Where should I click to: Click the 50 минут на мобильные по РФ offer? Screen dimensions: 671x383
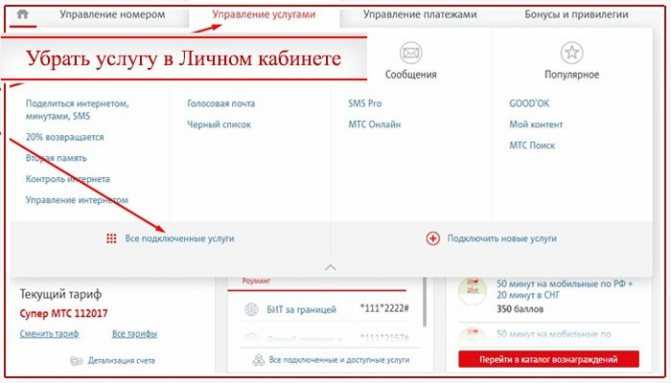pyautogui.click(x=564, y=289)
